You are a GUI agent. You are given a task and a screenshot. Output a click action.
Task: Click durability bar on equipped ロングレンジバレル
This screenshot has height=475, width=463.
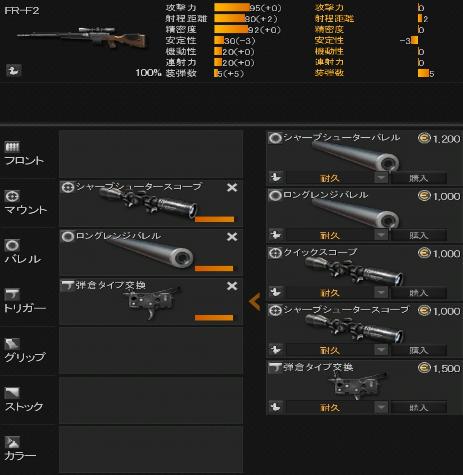tap(214, 268)
